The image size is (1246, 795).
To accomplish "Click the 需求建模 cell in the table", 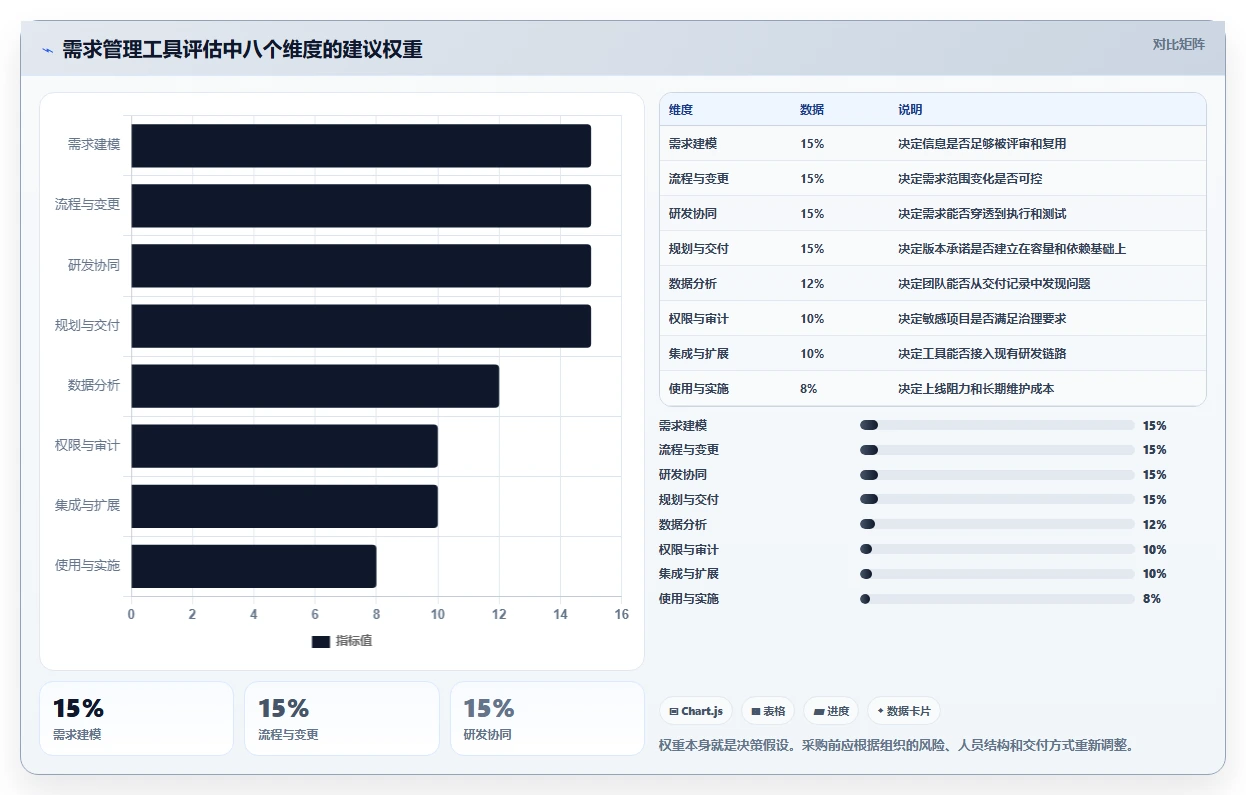I will [x=693, y=144].
